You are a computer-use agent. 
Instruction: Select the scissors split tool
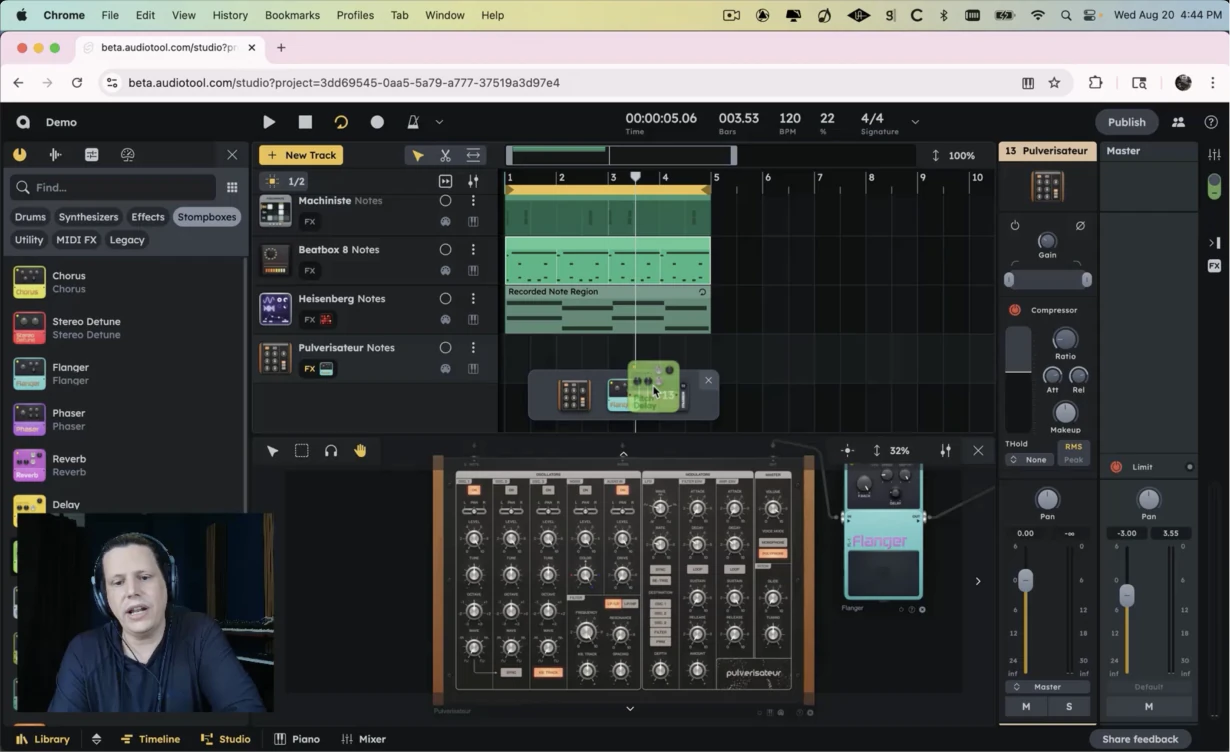(x=445, y=155)
